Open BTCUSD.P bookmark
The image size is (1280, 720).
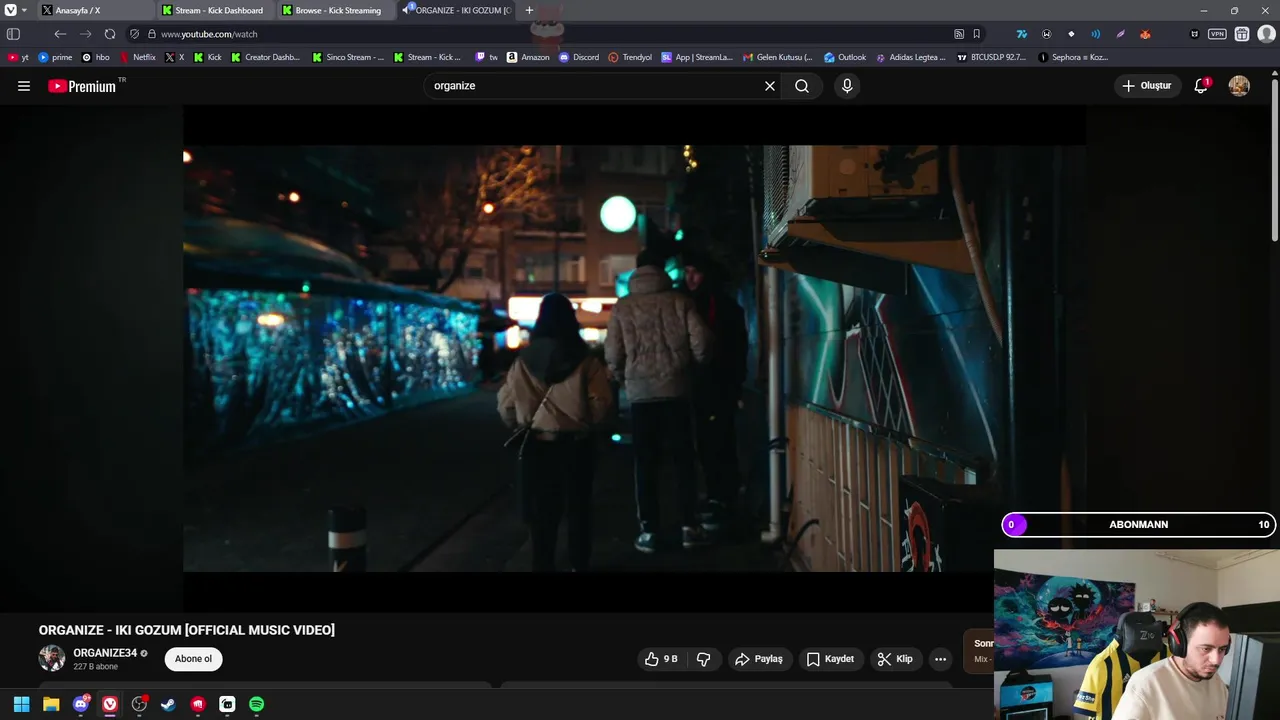click(x=992, y=57)
